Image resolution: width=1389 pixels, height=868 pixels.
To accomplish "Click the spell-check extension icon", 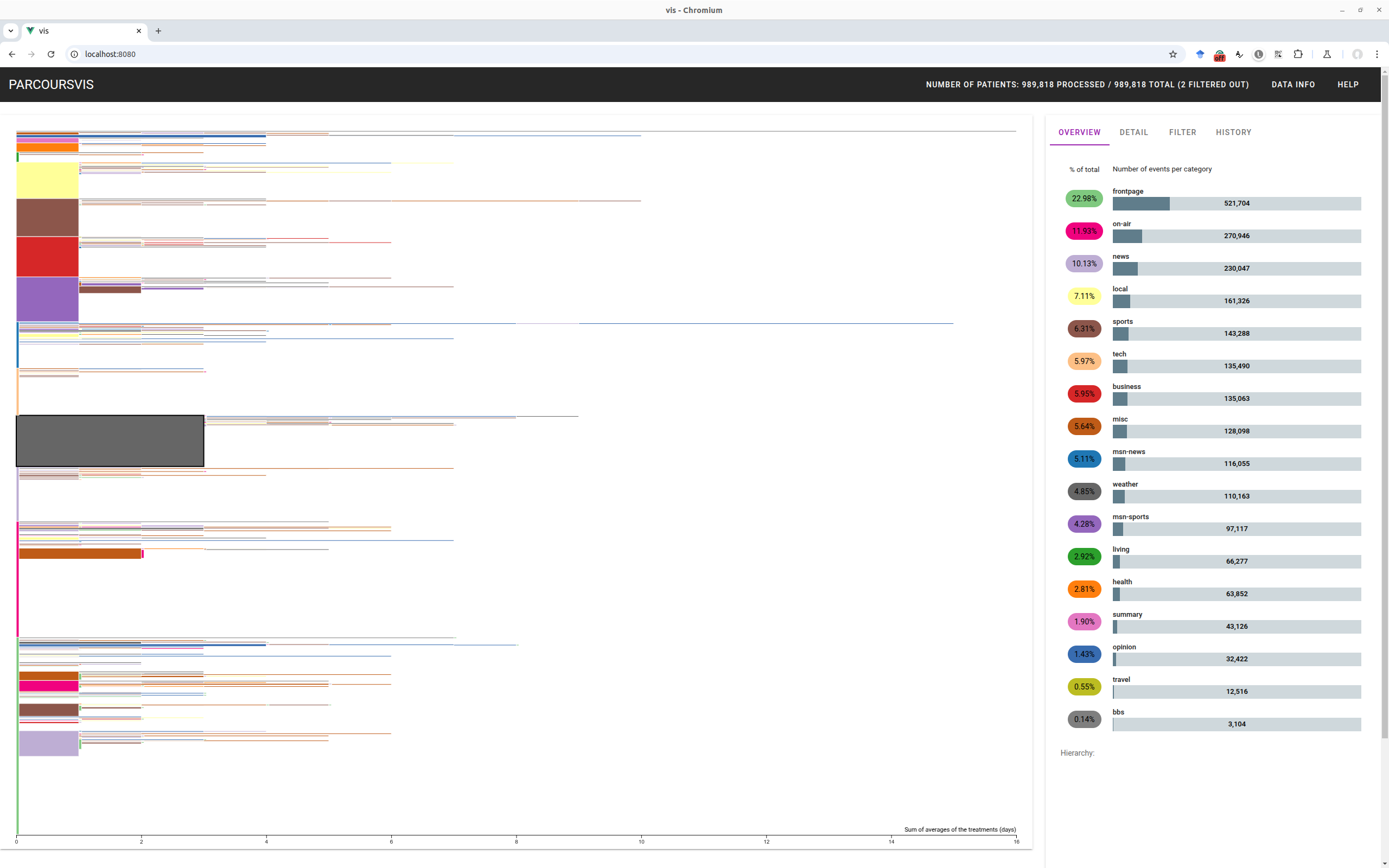I will [1239, 54].
